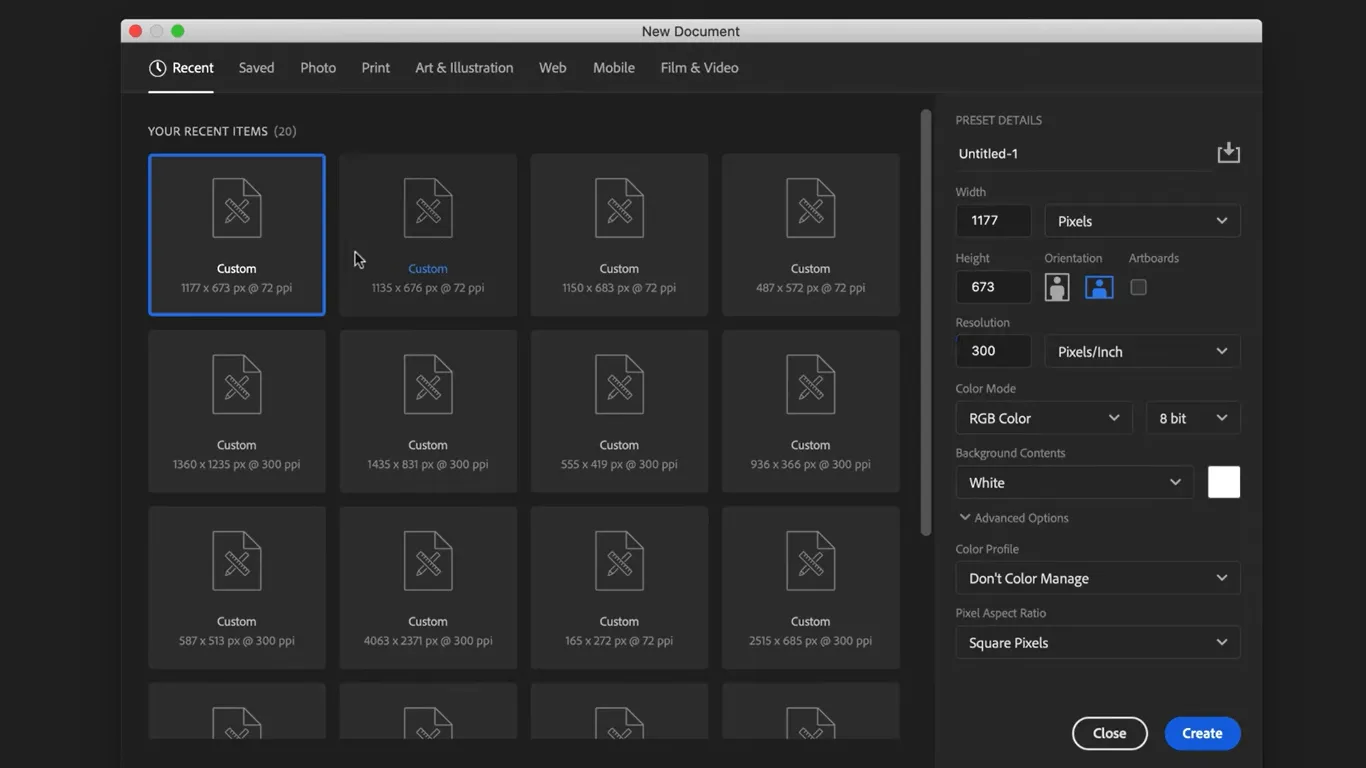Open the Pixels/Inch resolution units dropdown
1366x768 pixels.
[x=1142, y=351]
